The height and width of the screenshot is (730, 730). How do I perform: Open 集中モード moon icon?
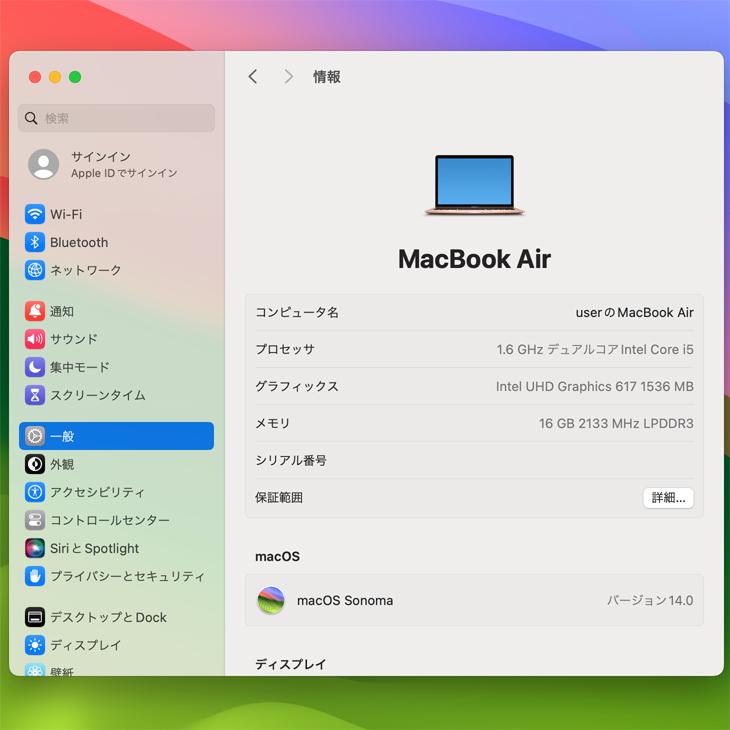(35, 367)
